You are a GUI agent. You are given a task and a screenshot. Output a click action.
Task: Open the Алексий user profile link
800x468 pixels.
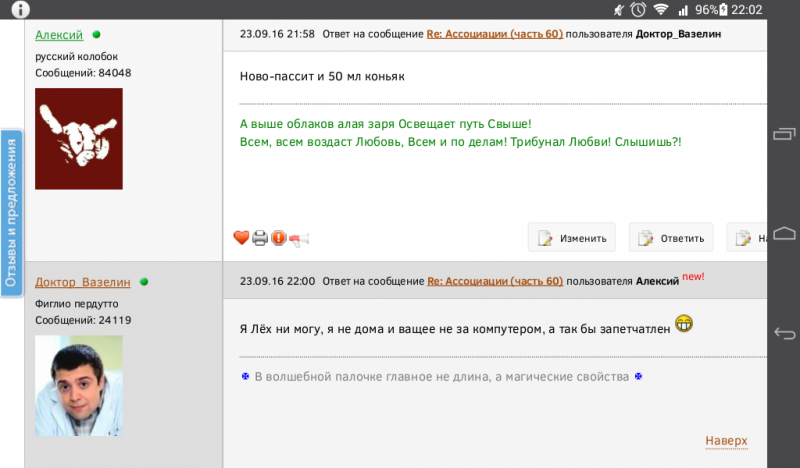pos(59,35)
